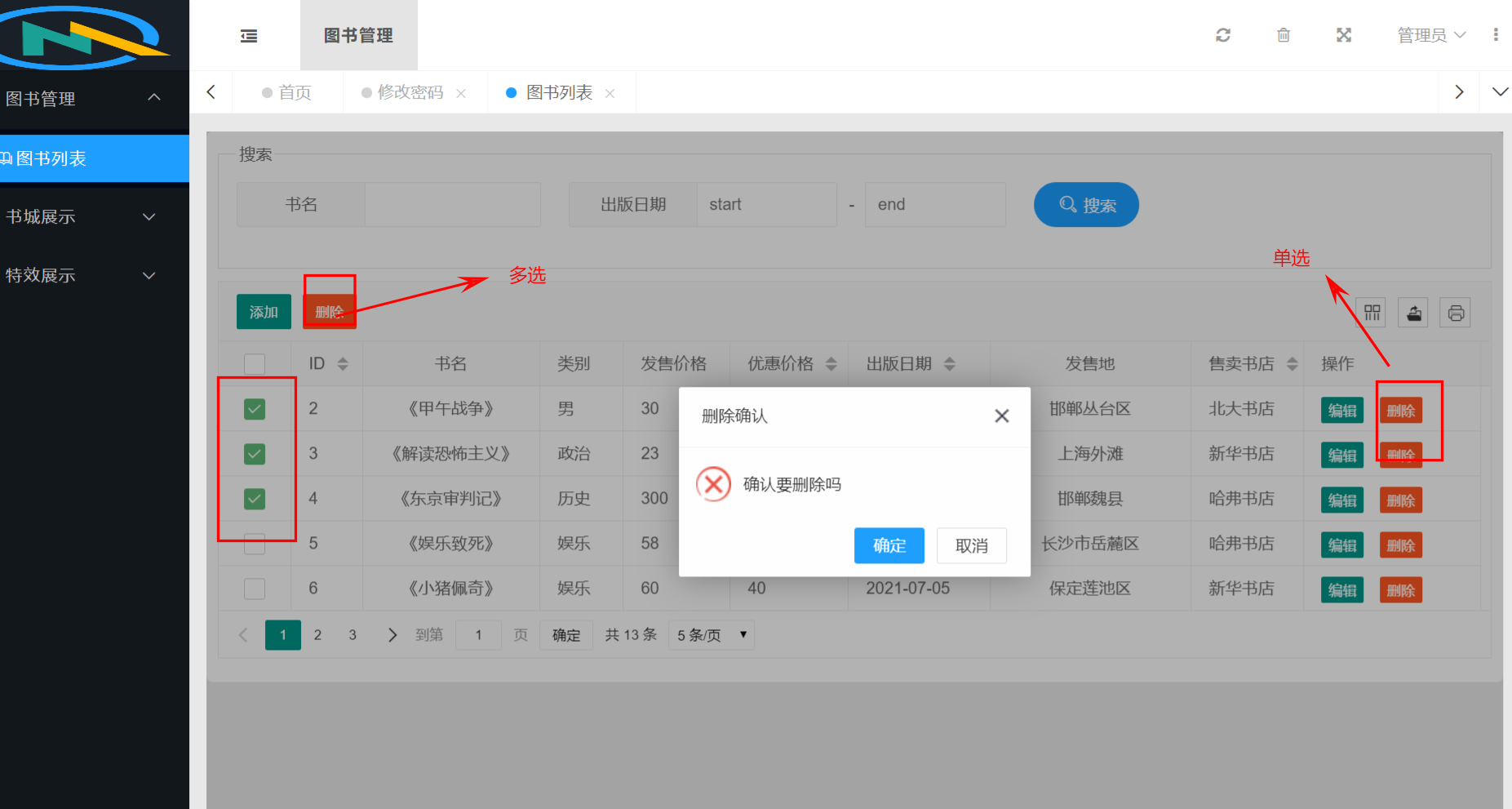1512x809 pixels.
Task: Confirm deletion with the 确定 button
Action: [889, 545]
